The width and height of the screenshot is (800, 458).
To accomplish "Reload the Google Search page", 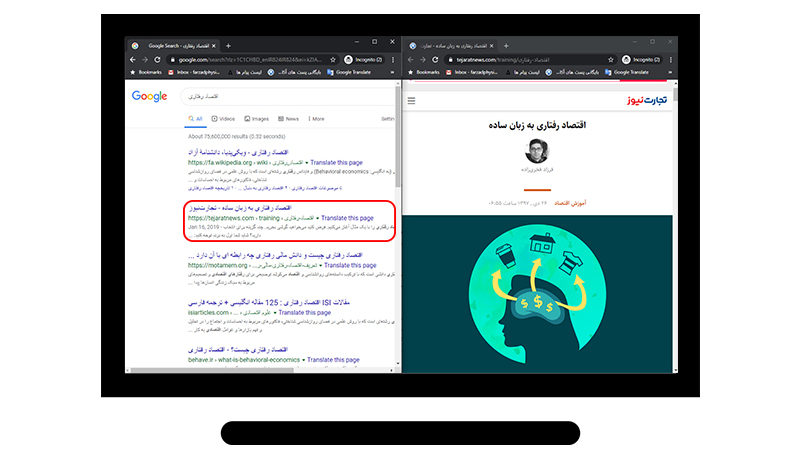I will [x=158, y=60].
